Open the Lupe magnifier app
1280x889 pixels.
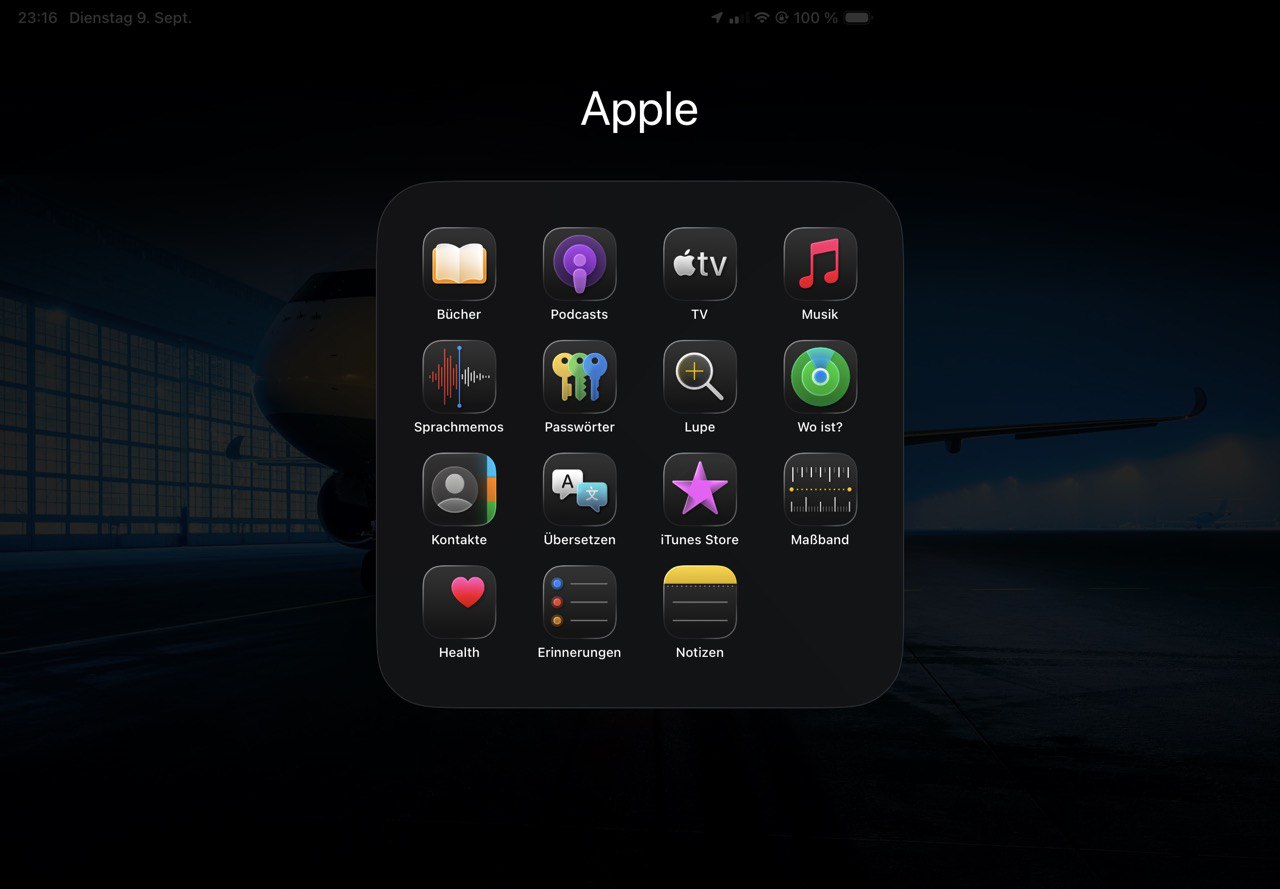(x=700, y=377)
